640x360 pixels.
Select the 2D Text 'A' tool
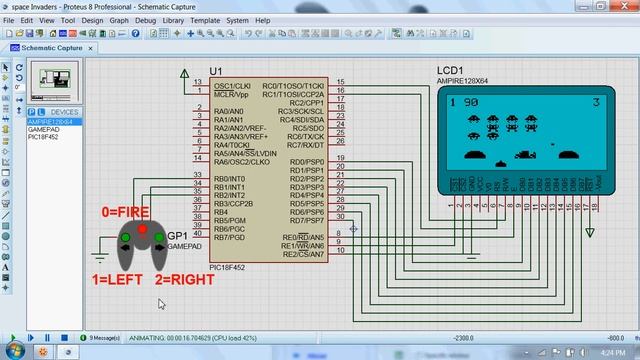[x=6, y=267]
